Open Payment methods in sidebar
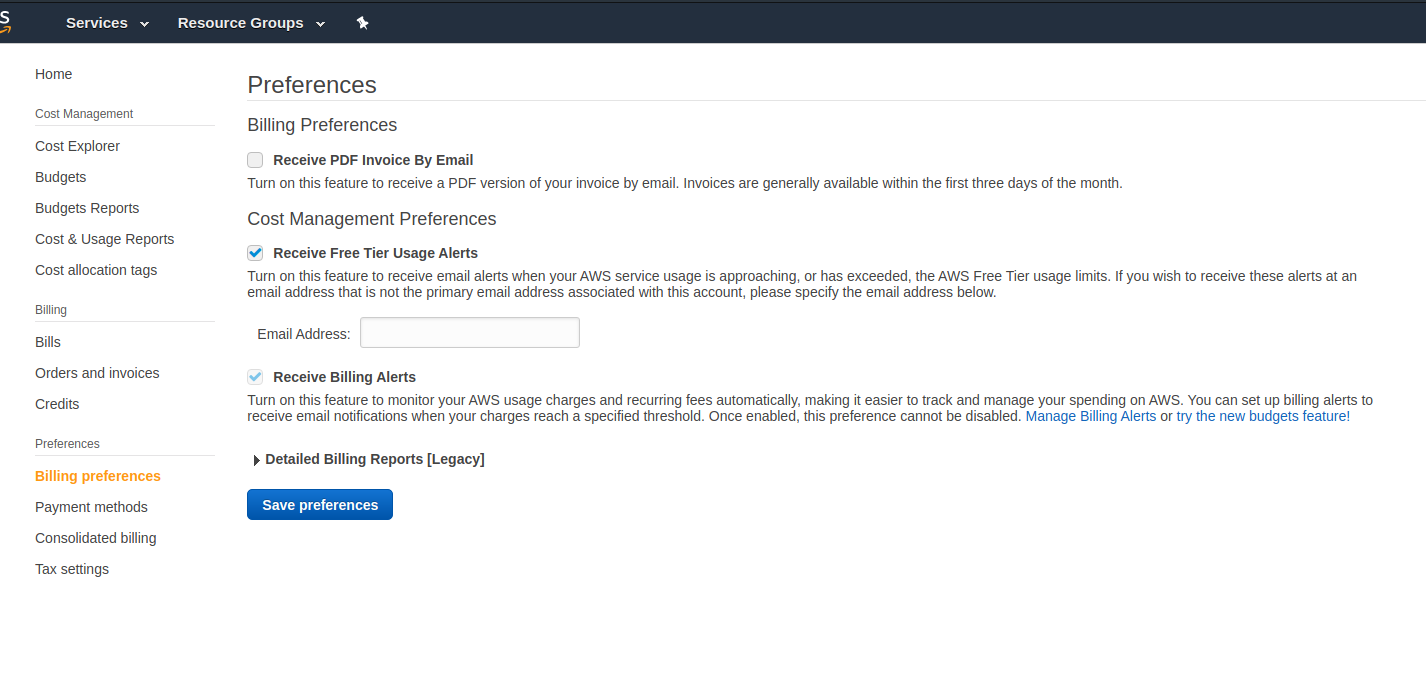The image size is (1426, 678). pos(91,507)
